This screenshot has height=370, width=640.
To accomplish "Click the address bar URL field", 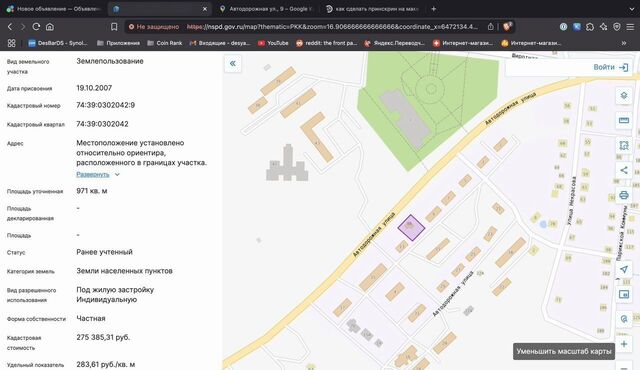I will pyautogui.click(x=332, y=27).
